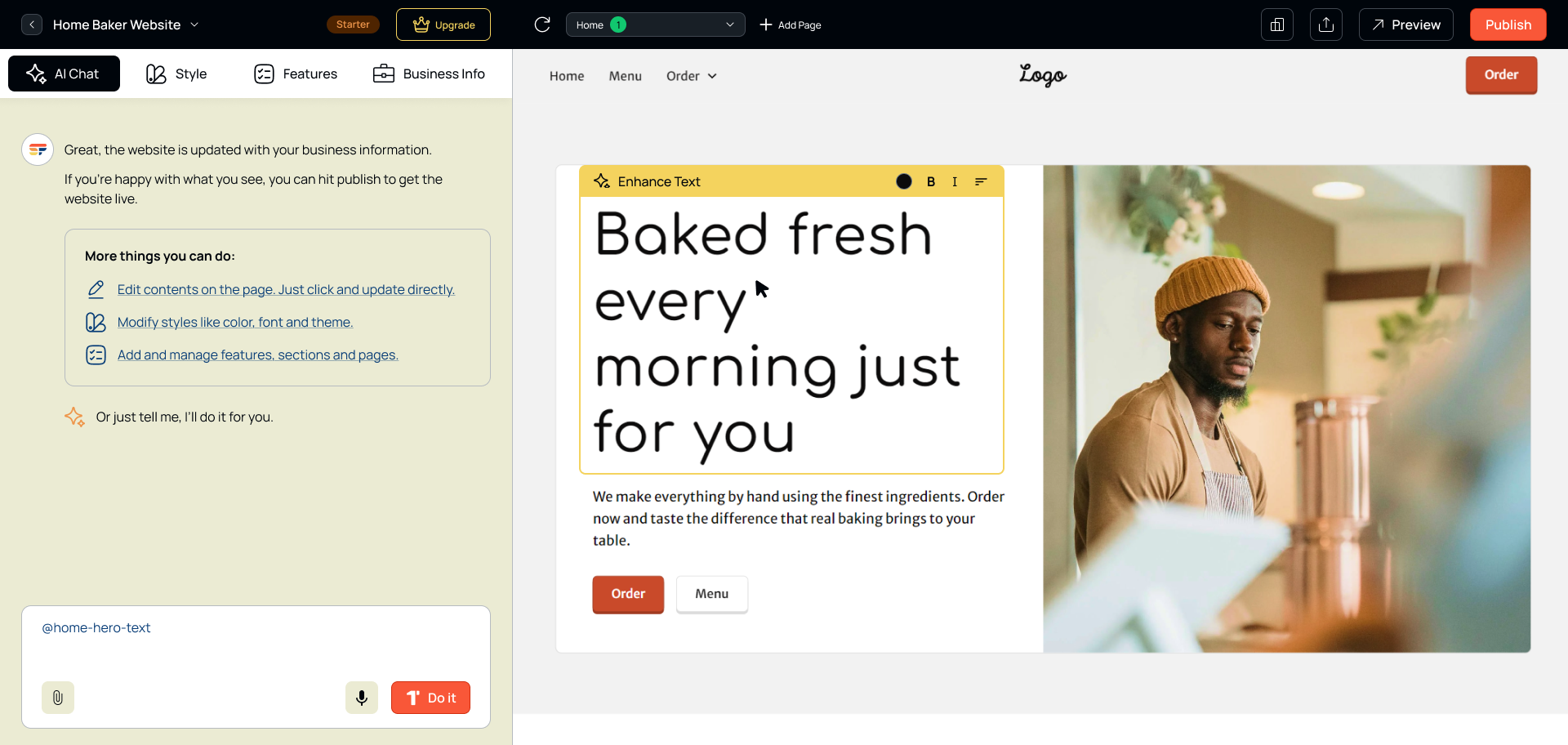Viewport: 1568px width, 745px height.
Task: Click the AI chat message input field
Action: pos(256,645)
